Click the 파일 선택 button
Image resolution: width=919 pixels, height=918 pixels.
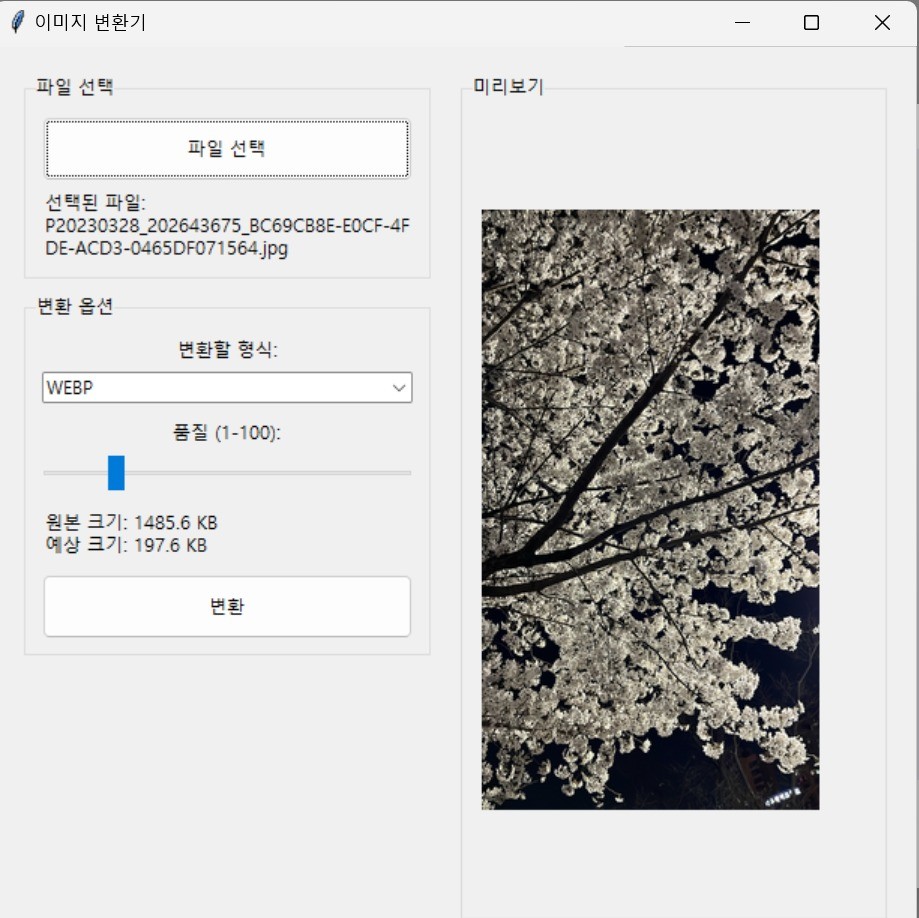(x=227, y=149)
